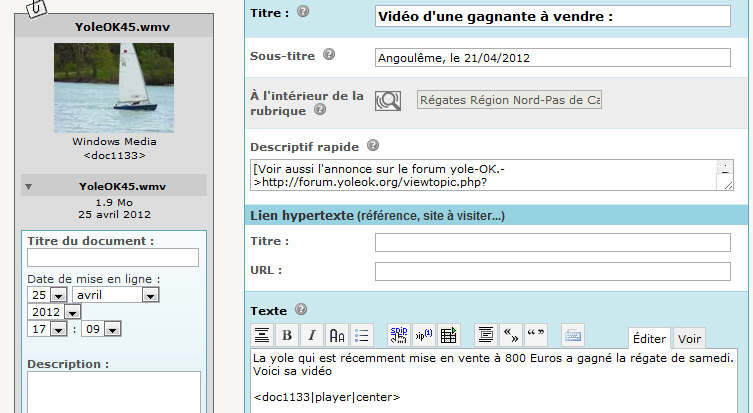Collapse the YoleOK45.wmv document panel

click(x=29, y=186)
